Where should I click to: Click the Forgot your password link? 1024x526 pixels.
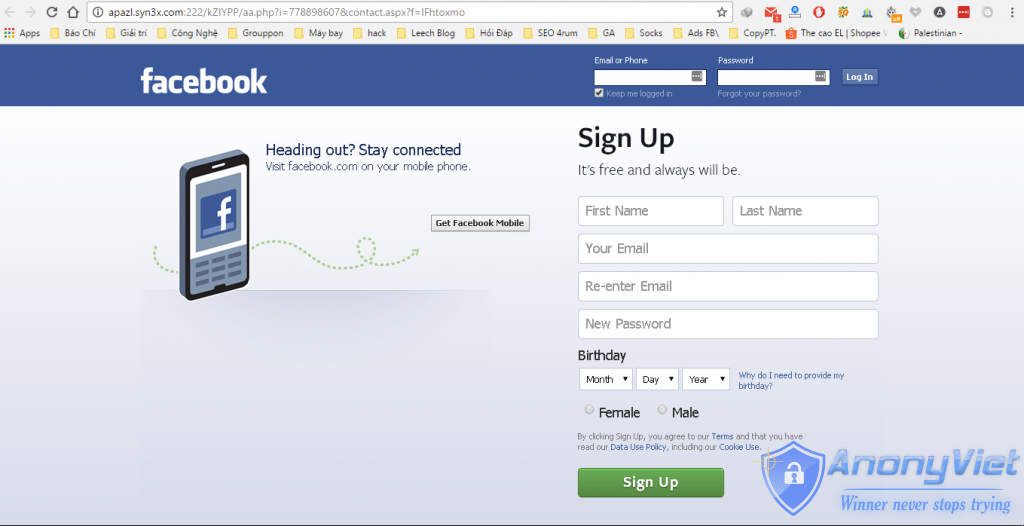tap(759, 93)
